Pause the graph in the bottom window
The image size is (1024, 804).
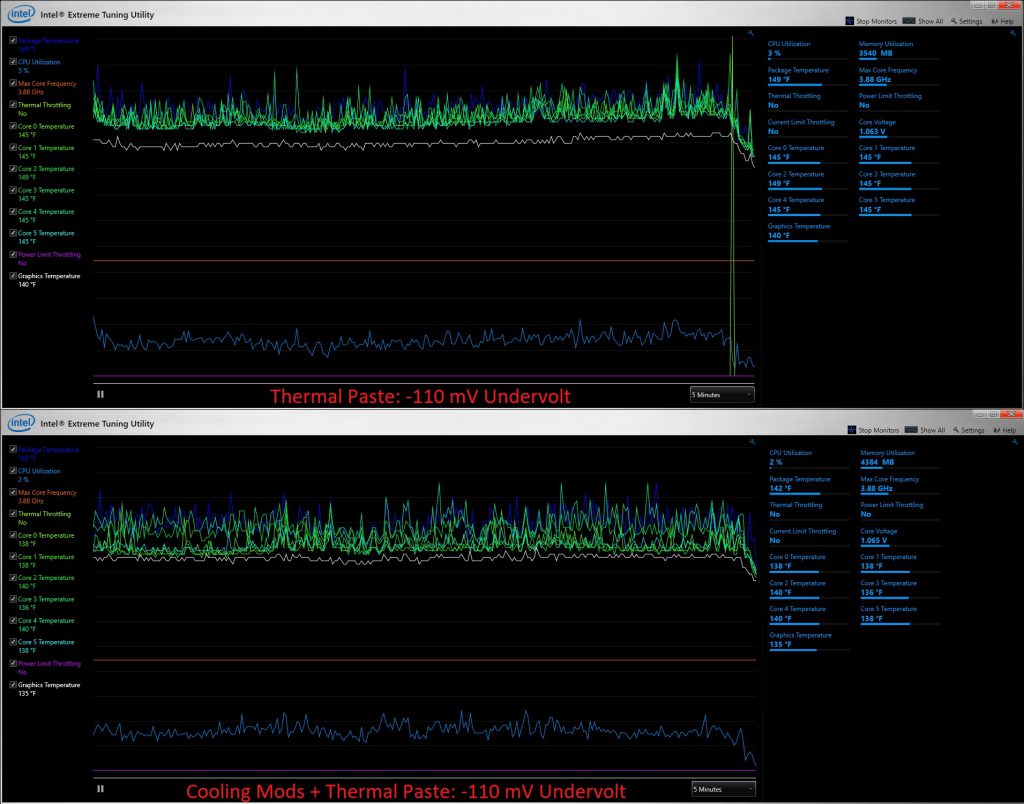(100, 788)
